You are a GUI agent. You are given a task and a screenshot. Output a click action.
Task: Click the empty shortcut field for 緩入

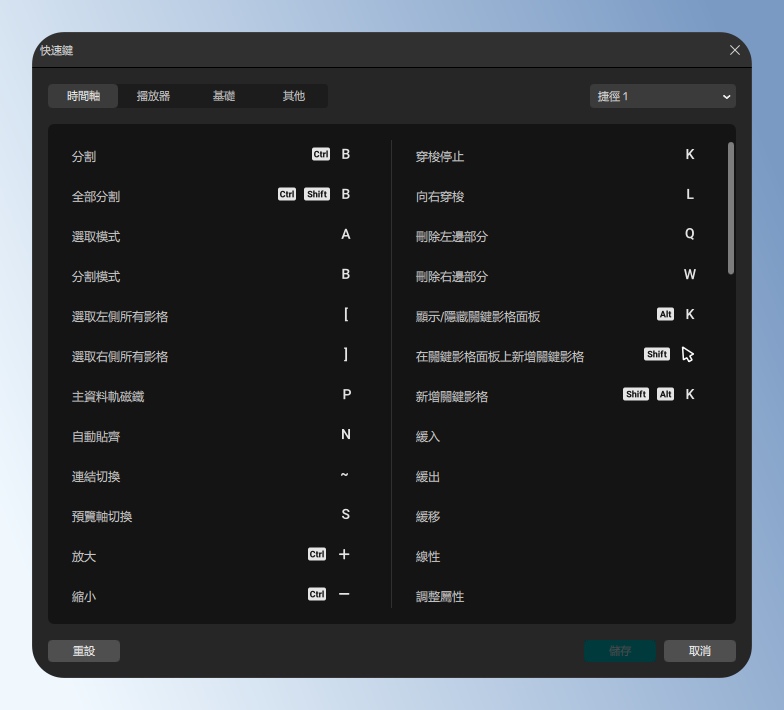(x=660, y=436)
